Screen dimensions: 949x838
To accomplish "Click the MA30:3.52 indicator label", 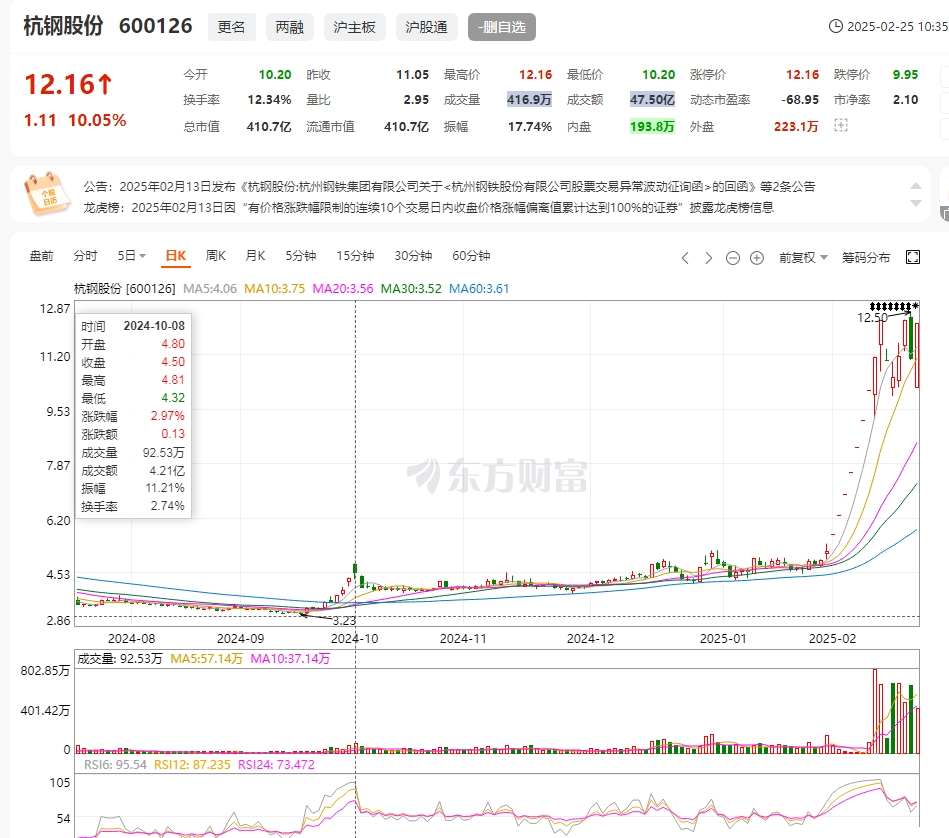I will point(411,289).
